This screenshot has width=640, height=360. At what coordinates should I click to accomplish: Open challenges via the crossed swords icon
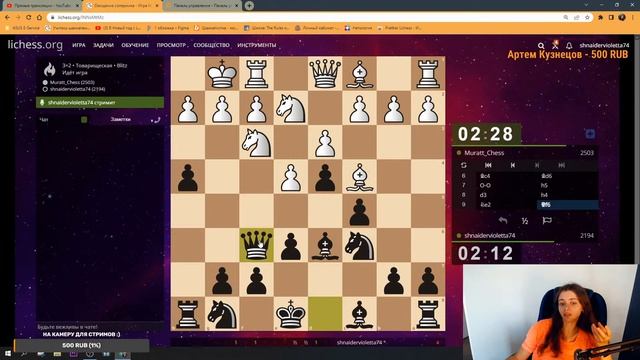click(555, 45)
